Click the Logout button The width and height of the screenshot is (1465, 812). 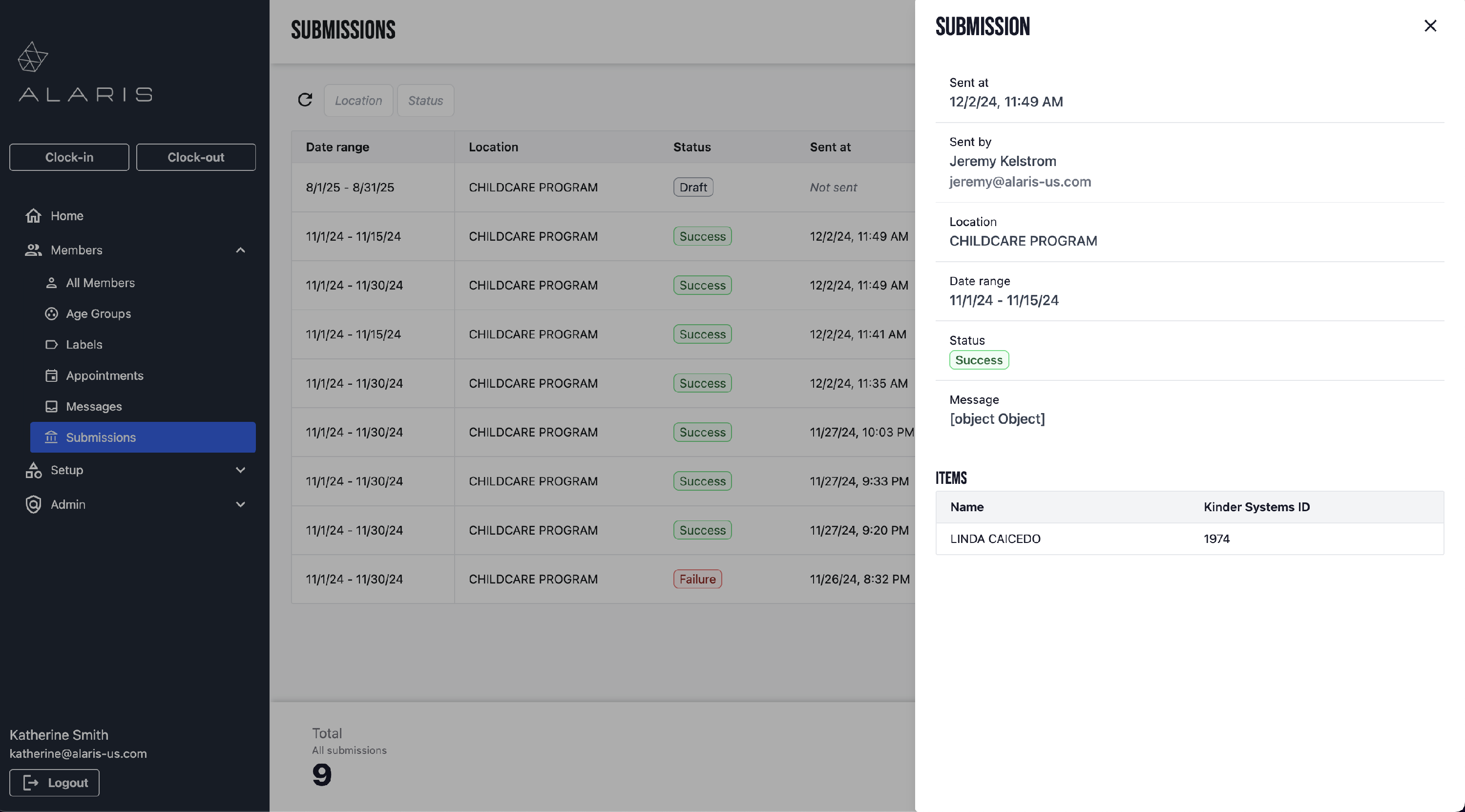[55, 783]
